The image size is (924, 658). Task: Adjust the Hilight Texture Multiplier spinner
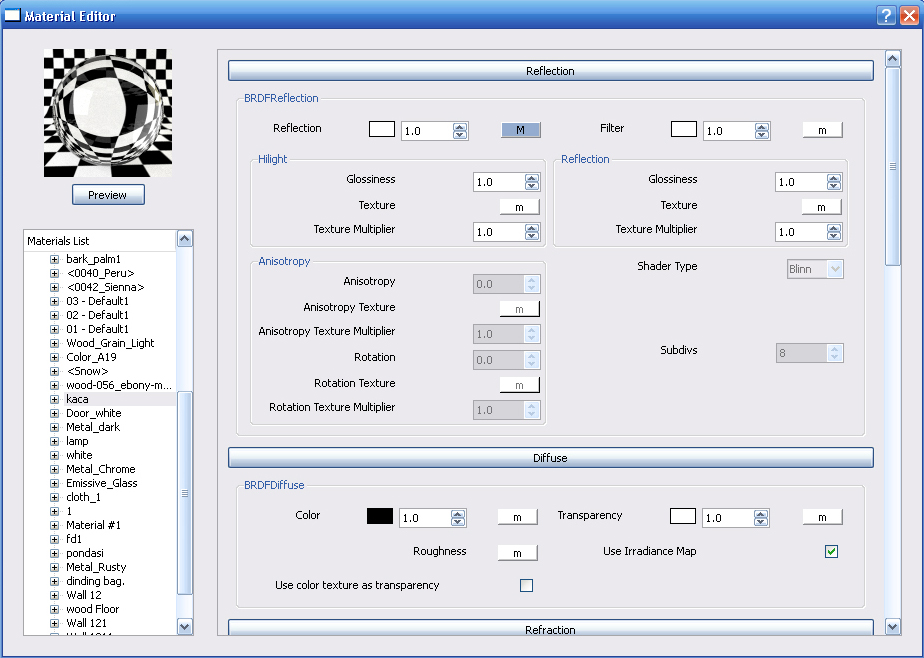click(532, 232)
